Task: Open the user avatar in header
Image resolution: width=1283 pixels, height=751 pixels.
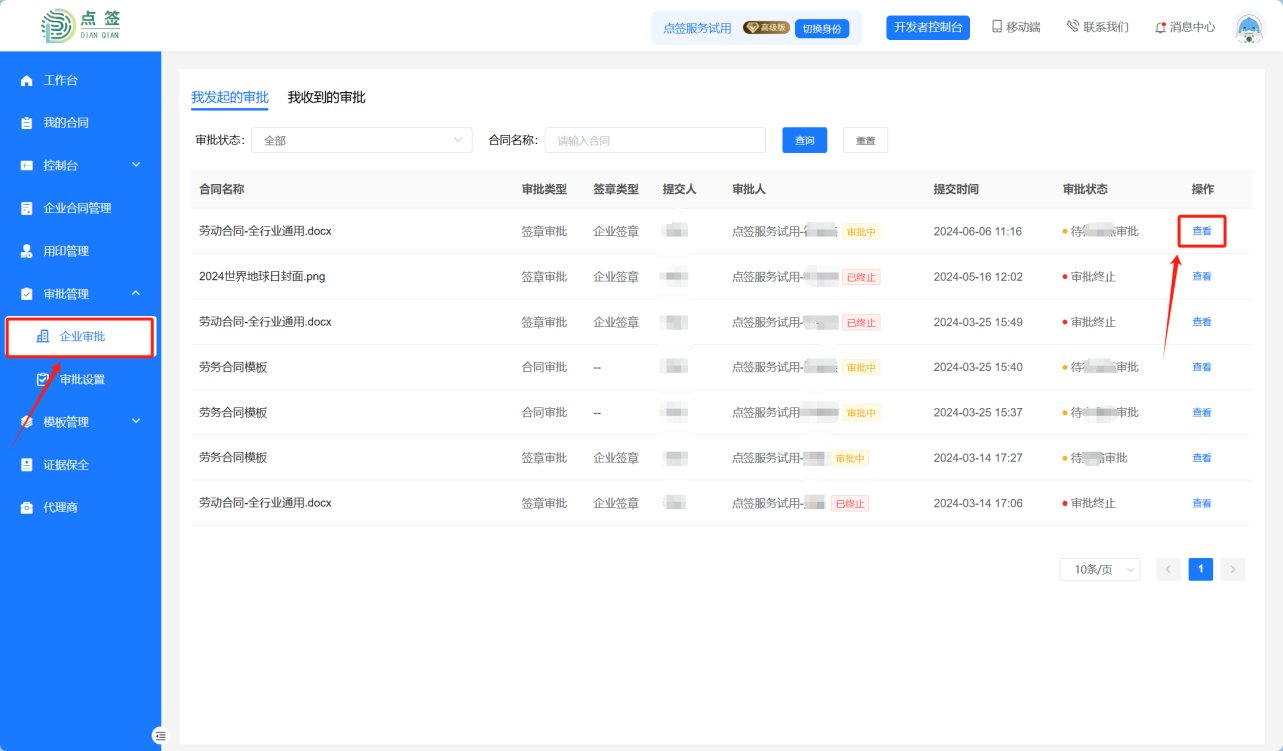Action: [1249, 28]
